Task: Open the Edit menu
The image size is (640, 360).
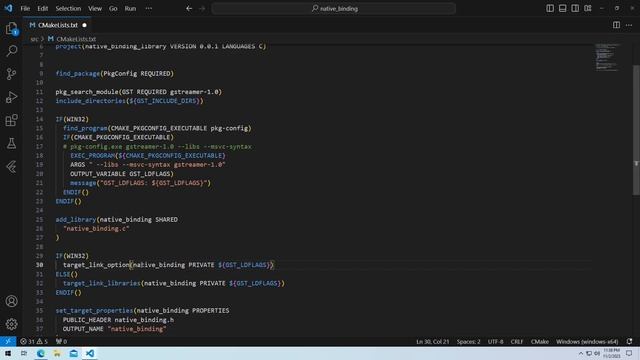Action: [42, 8]
